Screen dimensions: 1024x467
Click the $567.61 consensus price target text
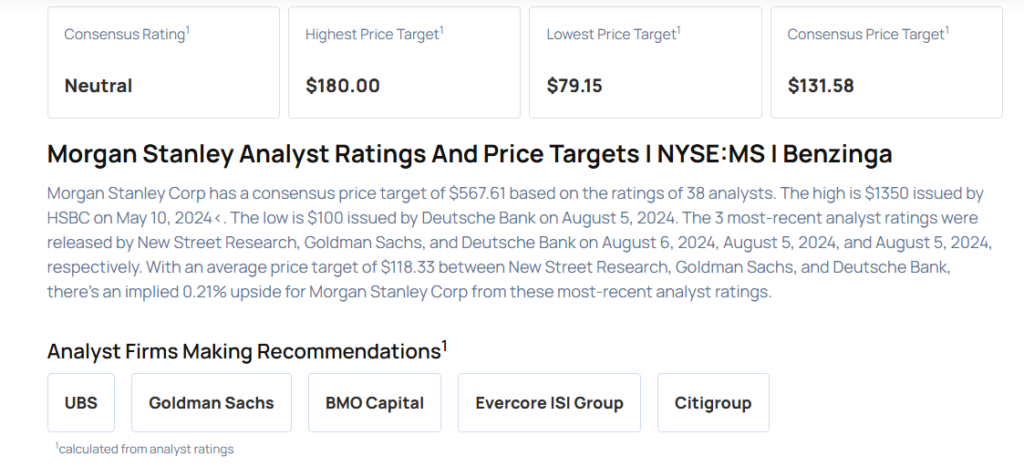point(483,191)
